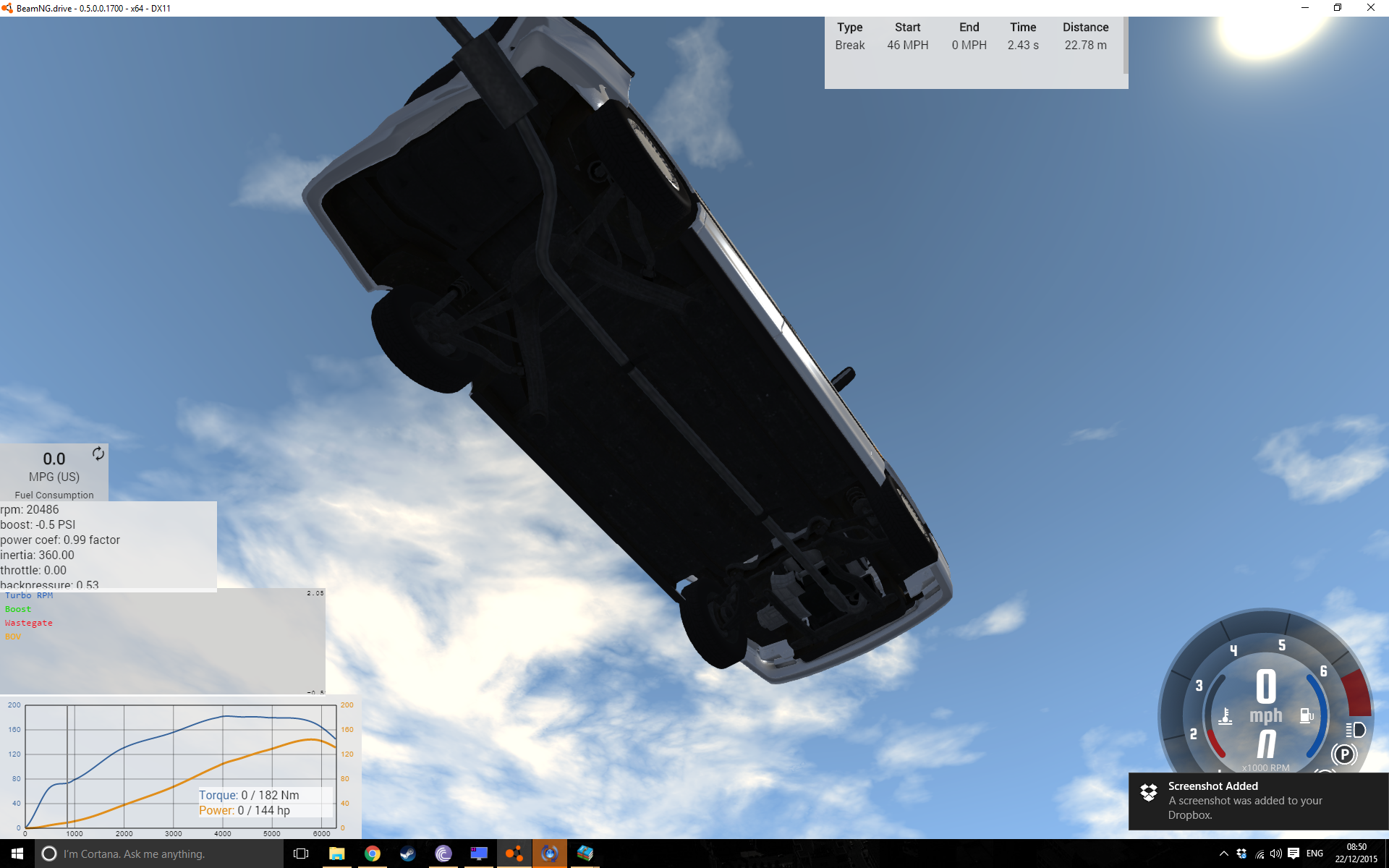Show hidden system tray icons
The height and width of the screenshot is (868, 1389).
[x=1223, y=854]
